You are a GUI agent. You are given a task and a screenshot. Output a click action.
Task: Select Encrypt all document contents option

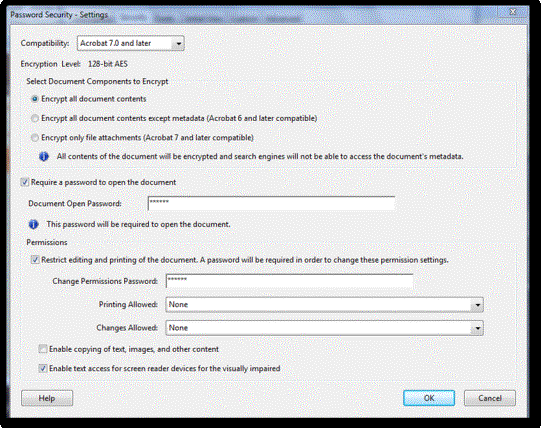click(x=35, y=99)
